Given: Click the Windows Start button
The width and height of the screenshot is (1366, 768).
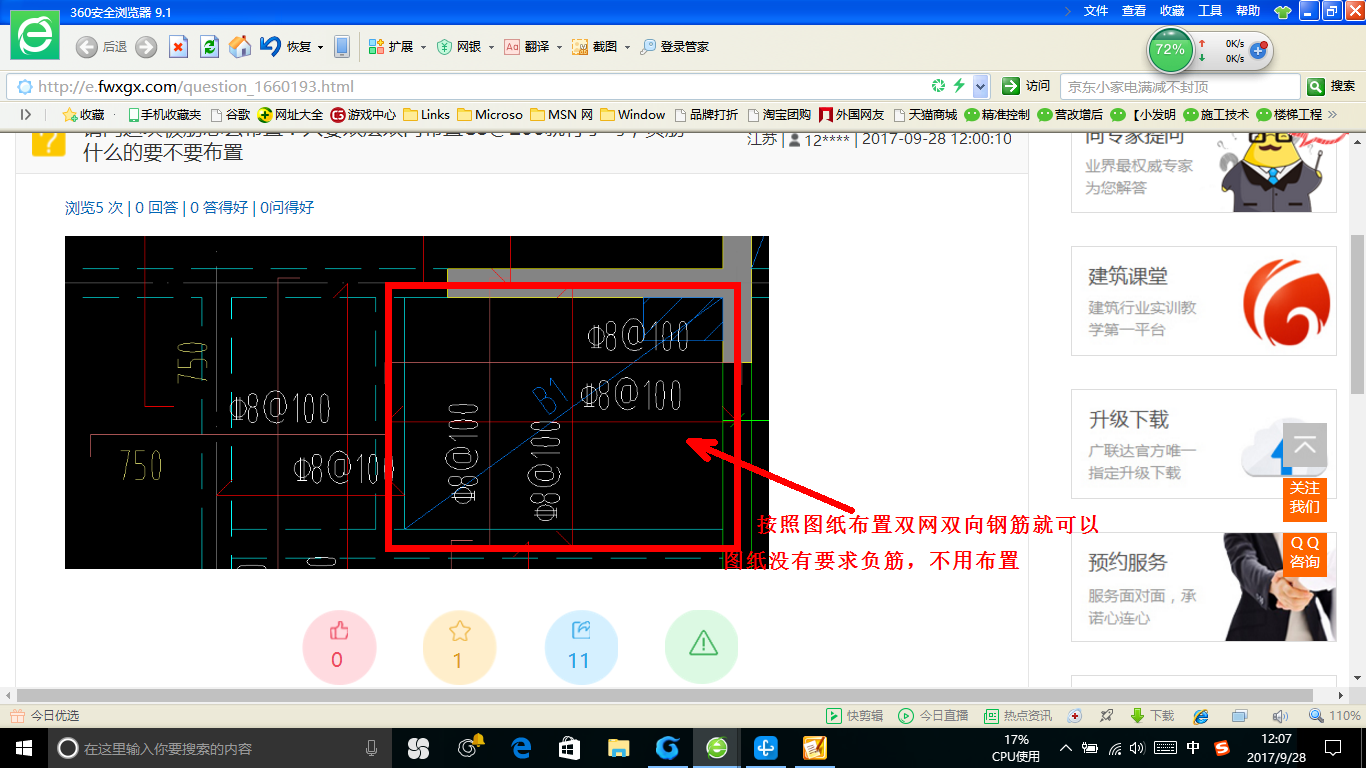Looking at the screenshot, I should [22, 748].
